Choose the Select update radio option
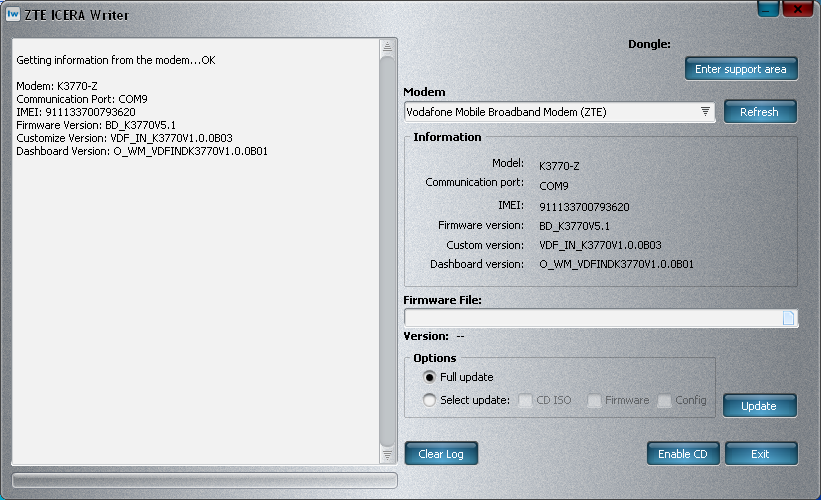Screen dimensions: 821x500 (429, 400)
